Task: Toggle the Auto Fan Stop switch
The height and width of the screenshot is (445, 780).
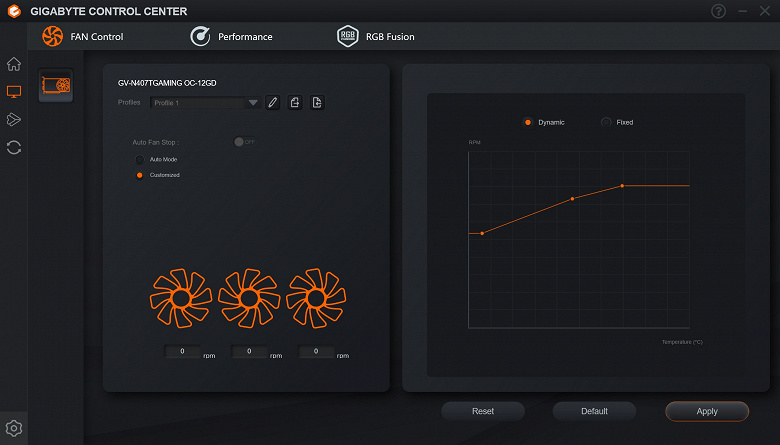Action: click(x=244, y=142)
